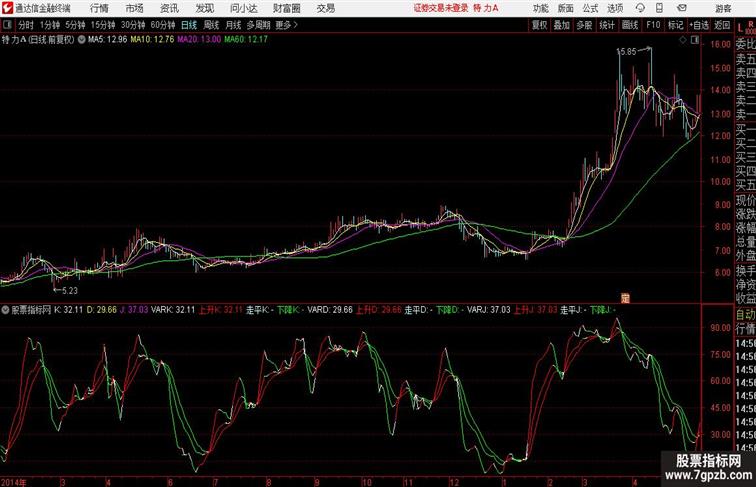Click MA10: 12.76 value label

coord(152,40)
